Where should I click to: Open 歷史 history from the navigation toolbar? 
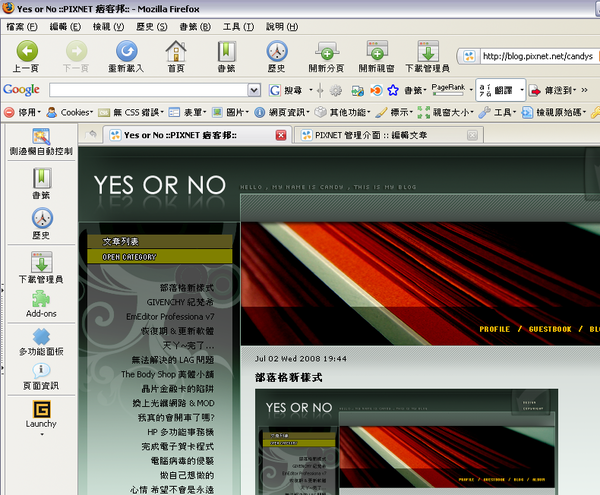click(x=277, y=56)
